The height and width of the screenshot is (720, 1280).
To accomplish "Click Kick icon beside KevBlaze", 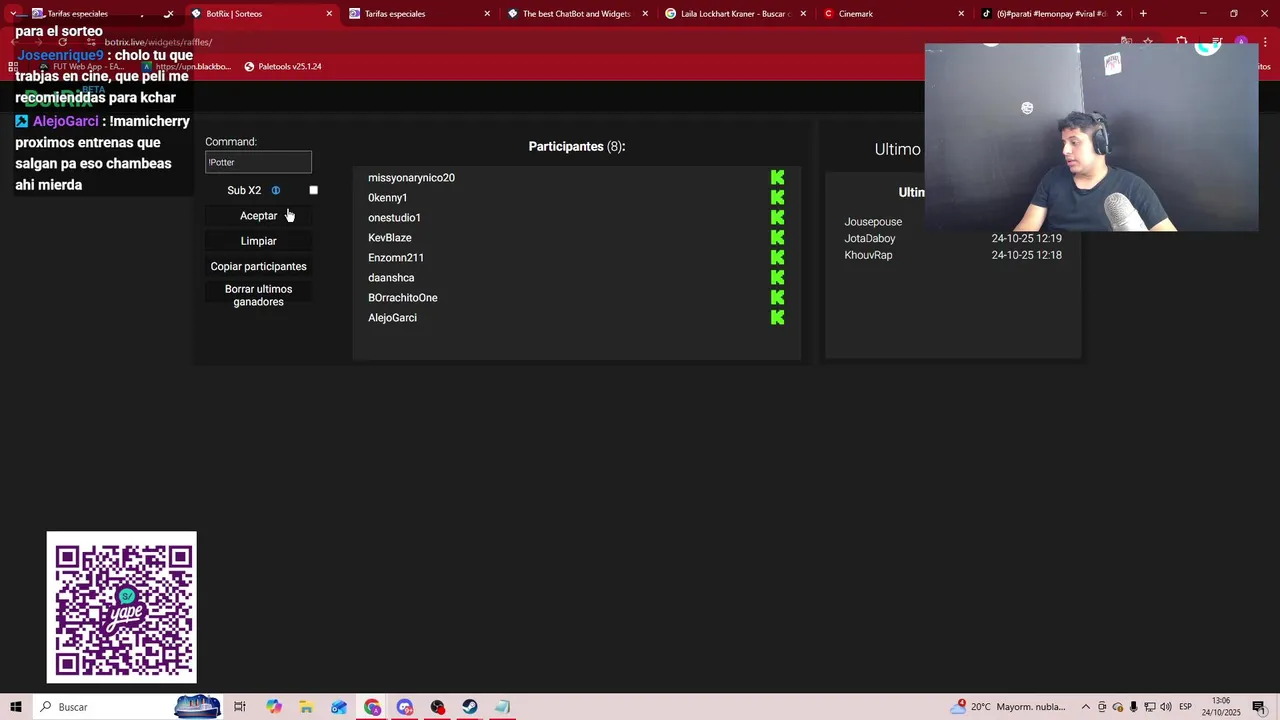I will pos(777,238).
